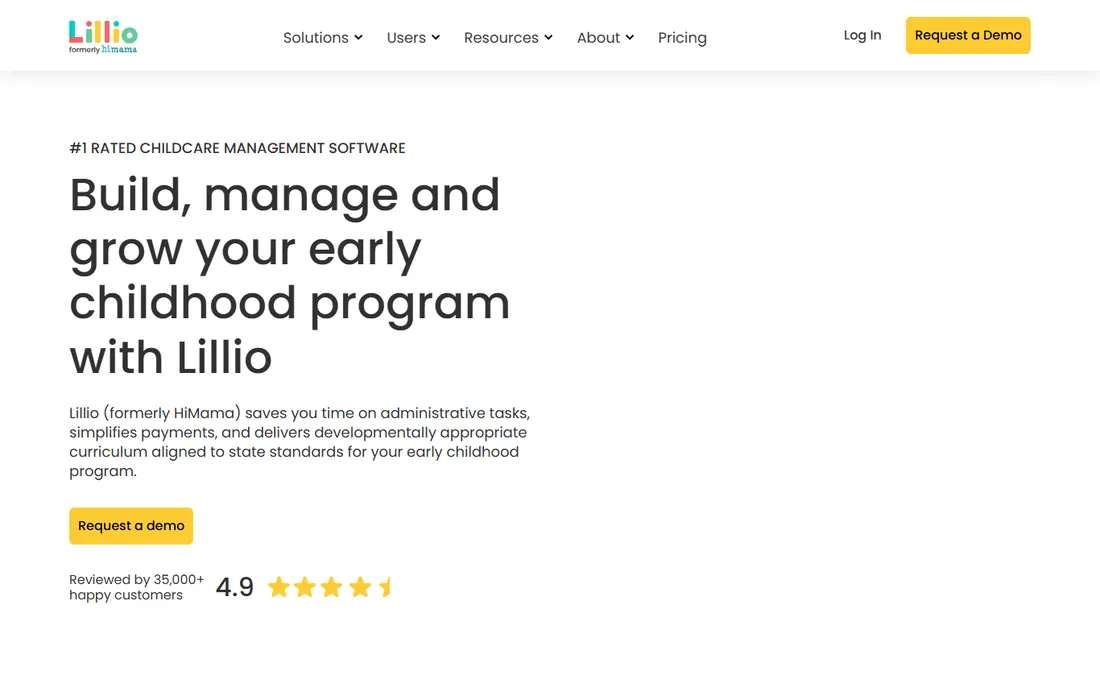Screen dimensions: 1100x688
Task: Expand the Solutions chevron arrow
Action: tap(358, 38)
